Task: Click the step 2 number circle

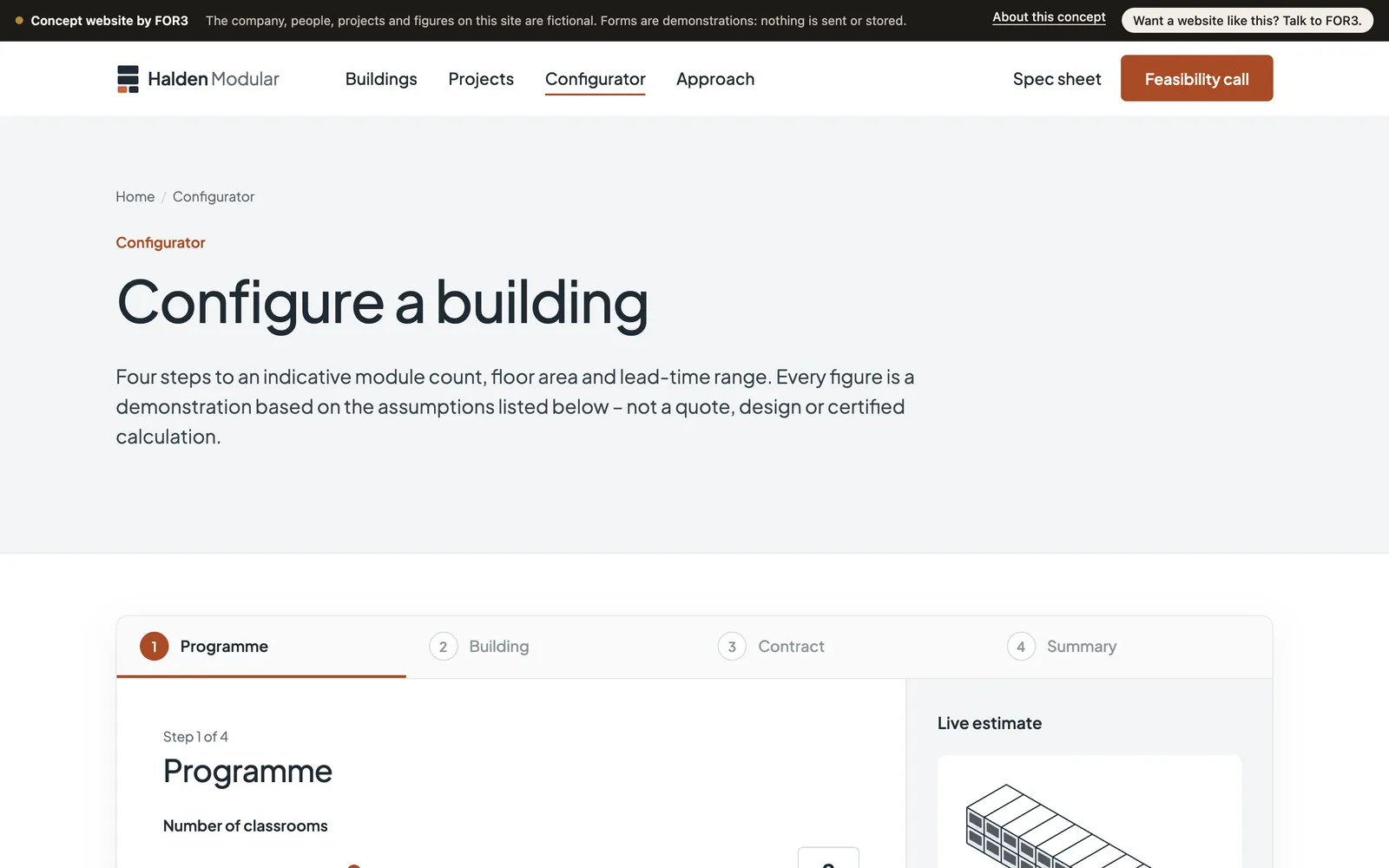Action: point(444,647)
